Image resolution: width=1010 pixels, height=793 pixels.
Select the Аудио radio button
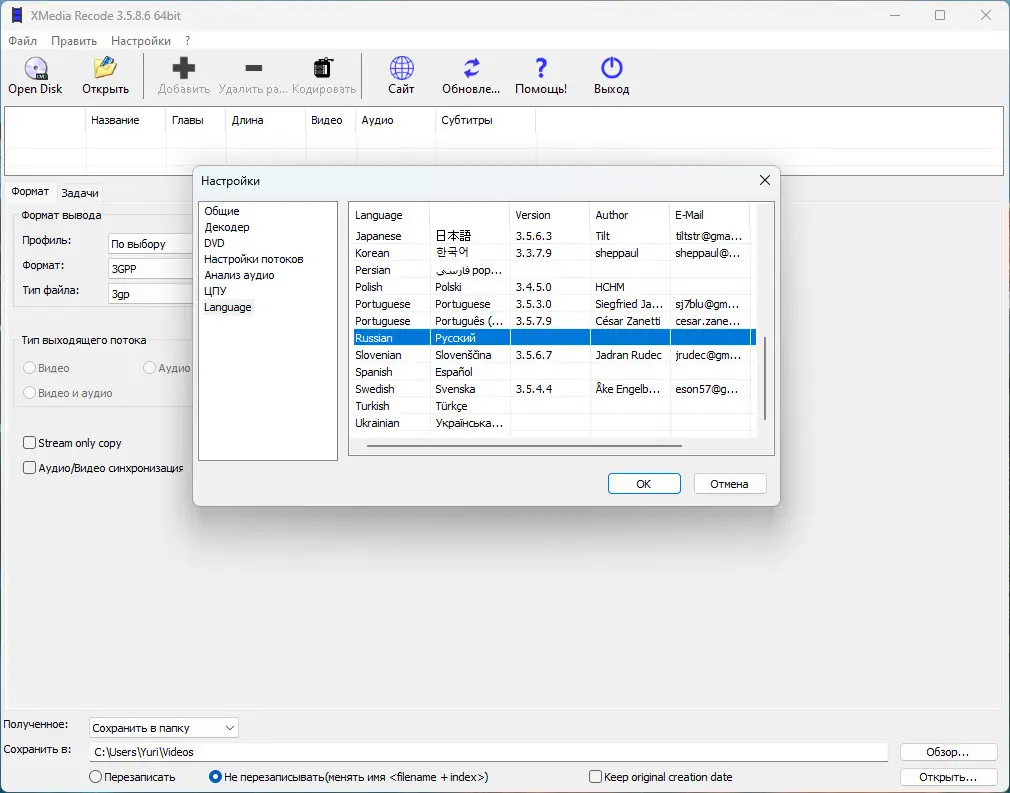[149, 368]
